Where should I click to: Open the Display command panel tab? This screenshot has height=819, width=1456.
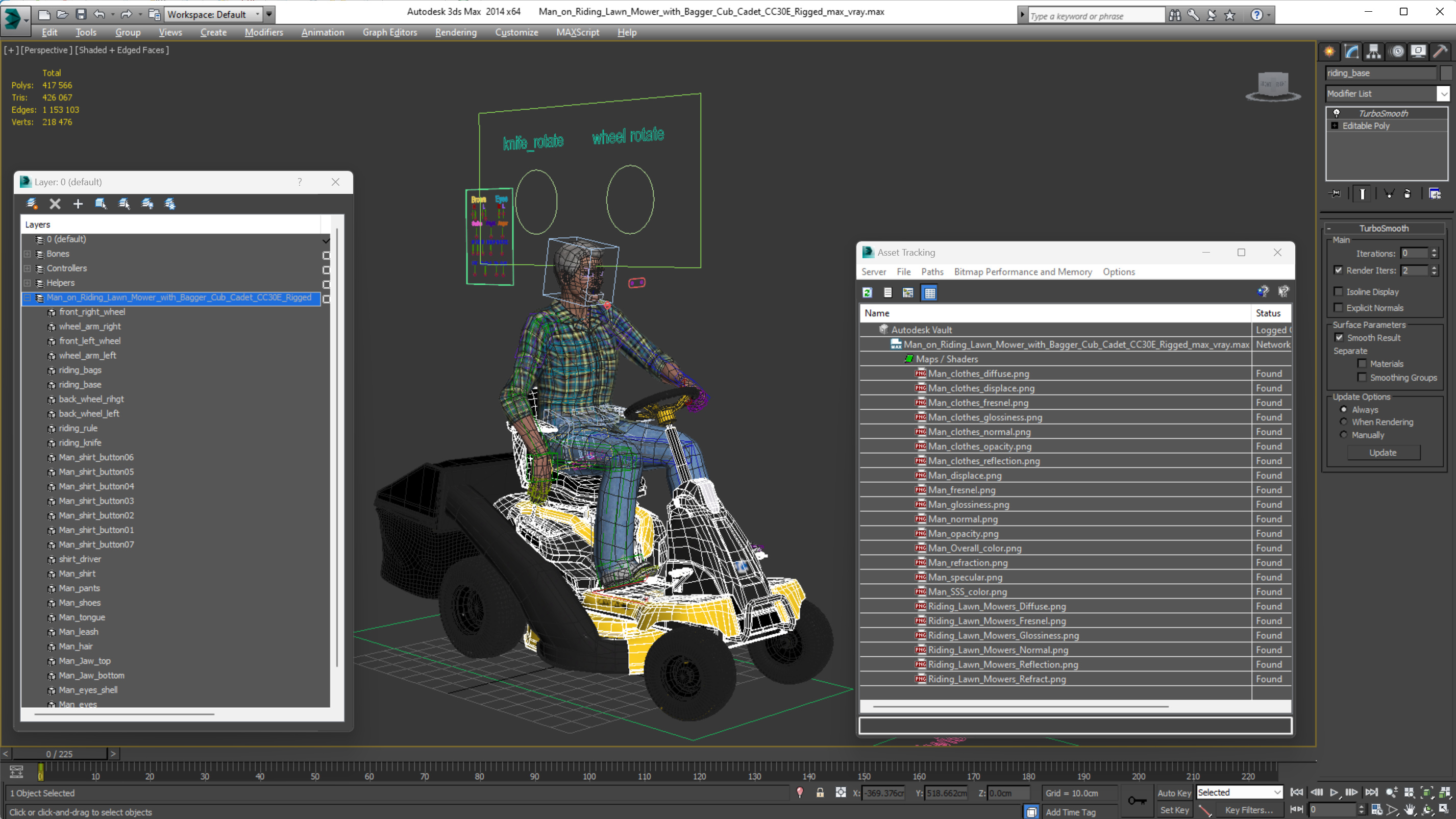(x=1418, y=52)
